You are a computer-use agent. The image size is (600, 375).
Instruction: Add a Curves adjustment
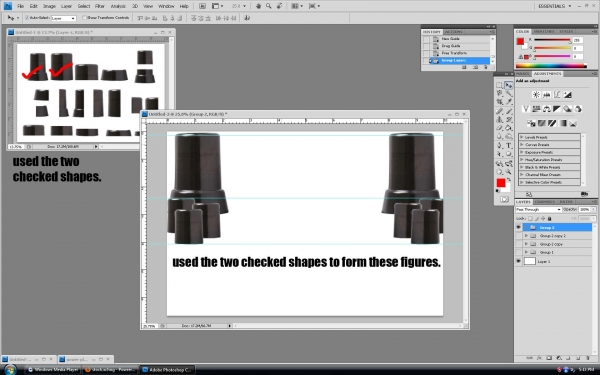557,95
